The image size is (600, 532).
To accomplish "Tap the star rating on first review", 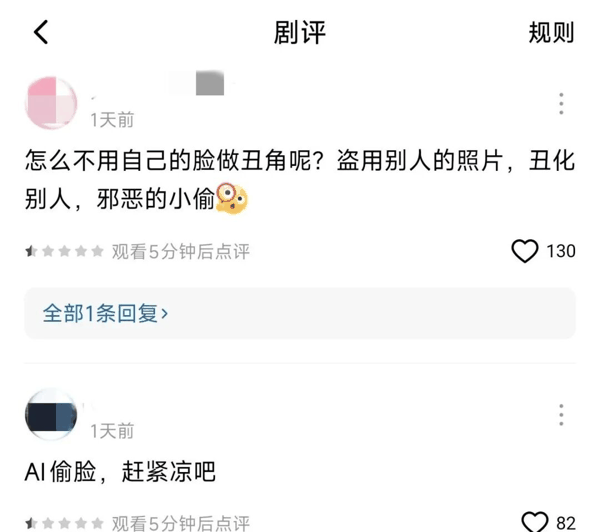I will tap(64, 251).
